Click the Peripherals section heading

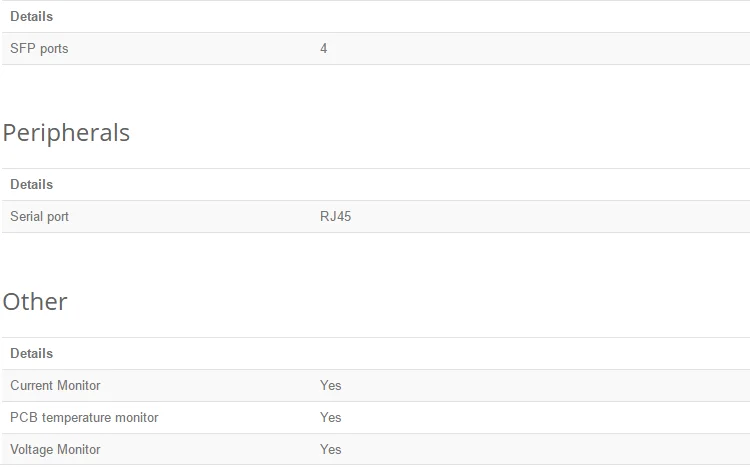[x=66, y=133]
